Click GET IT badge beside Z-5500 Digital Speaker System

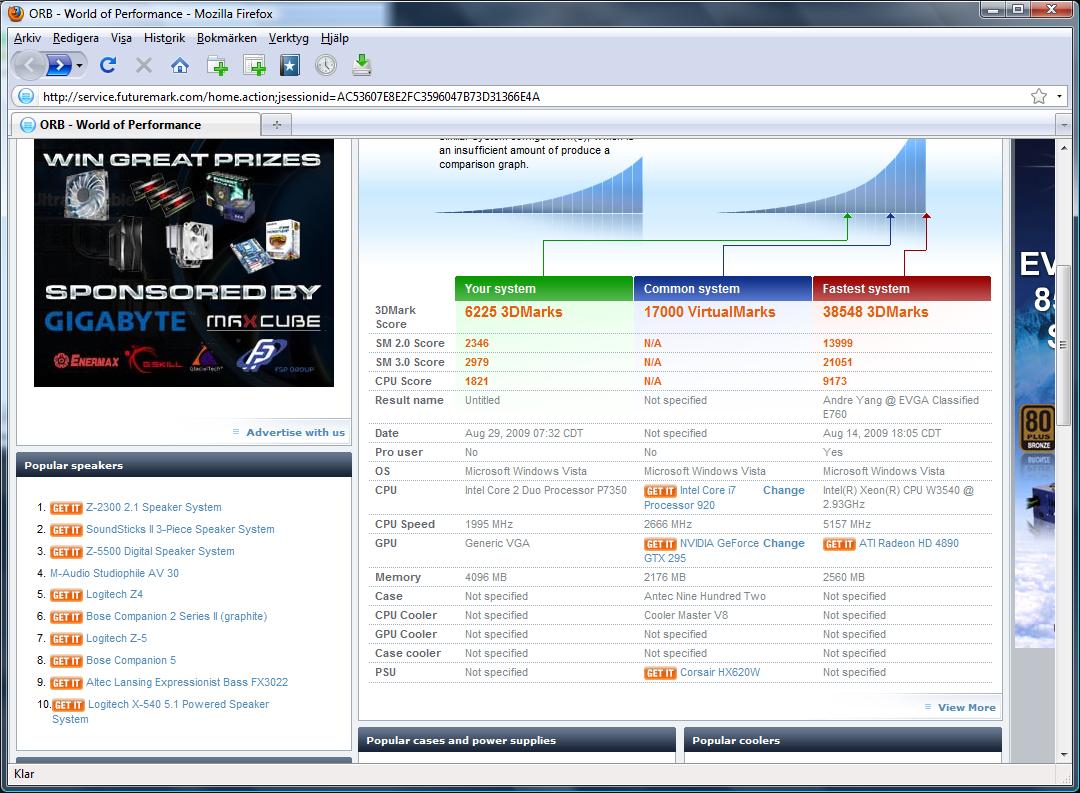pos(66,552)
